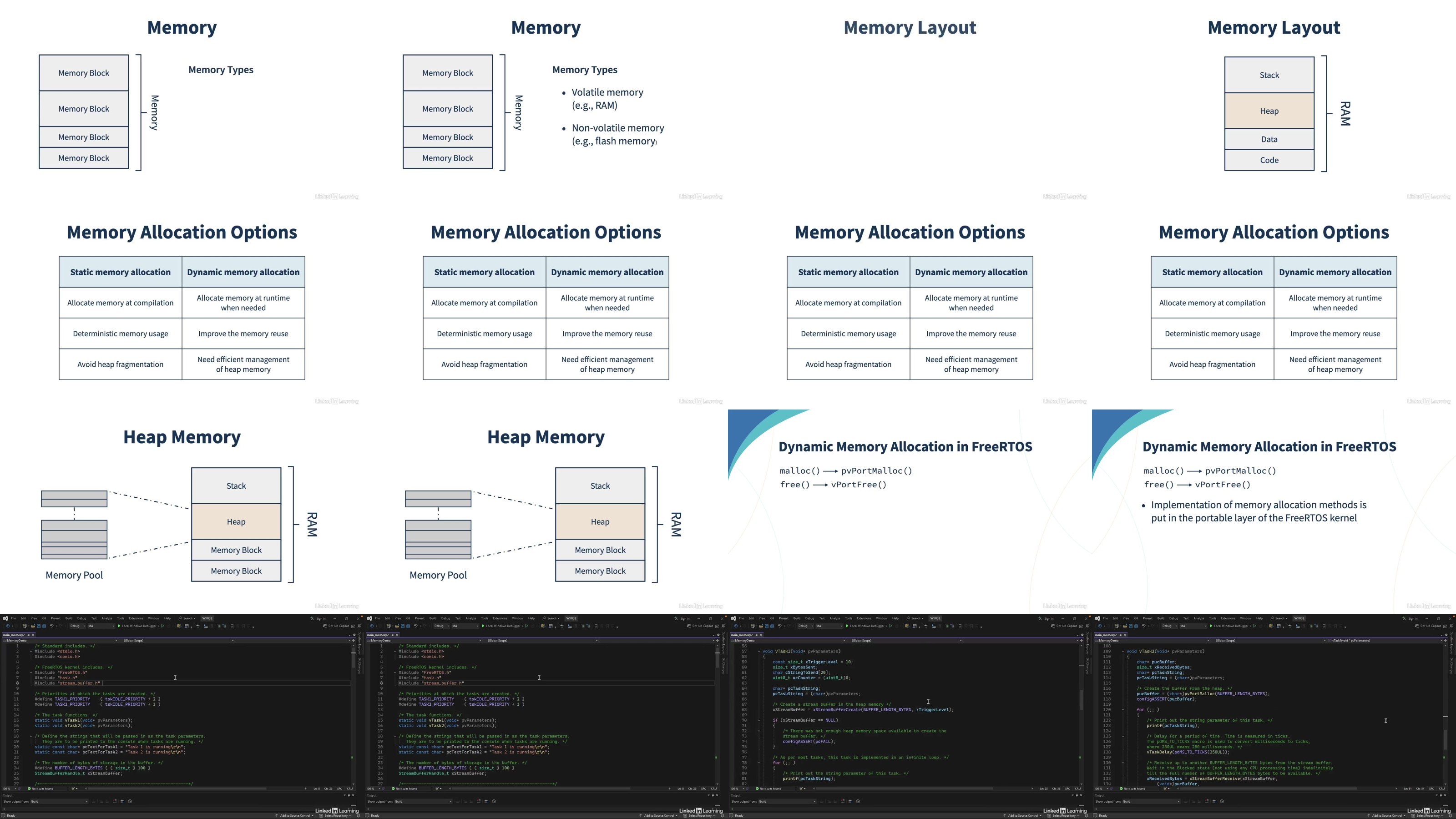1456x819 pixels.
Task: Toggle Output panel auto-hide pin in vTask2 window
Action: [1441, 795]
